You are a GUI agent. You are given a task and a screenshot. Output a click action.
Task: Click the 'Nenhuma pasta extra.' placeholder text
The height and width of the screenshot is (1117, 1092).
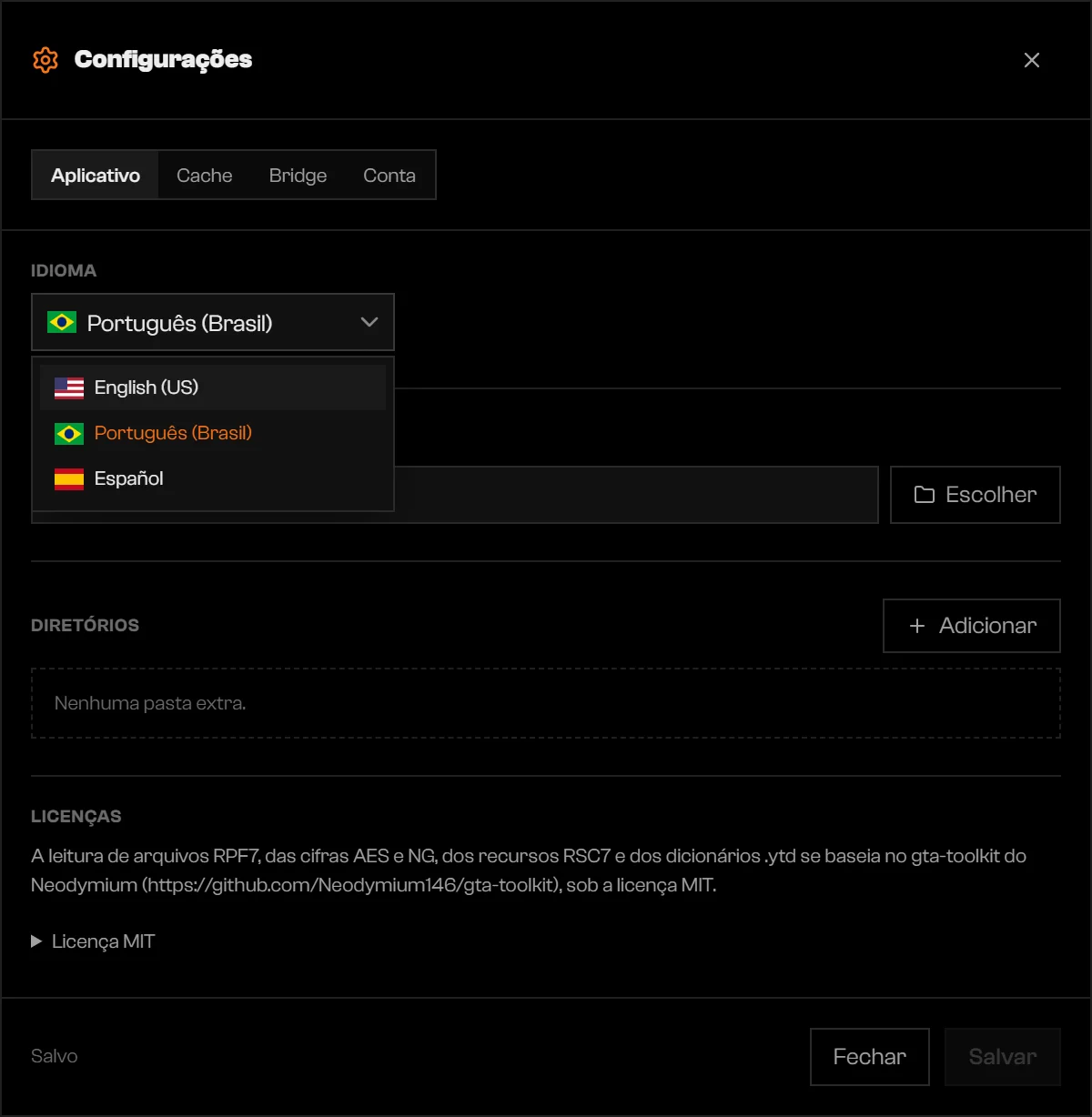(150, 703)
